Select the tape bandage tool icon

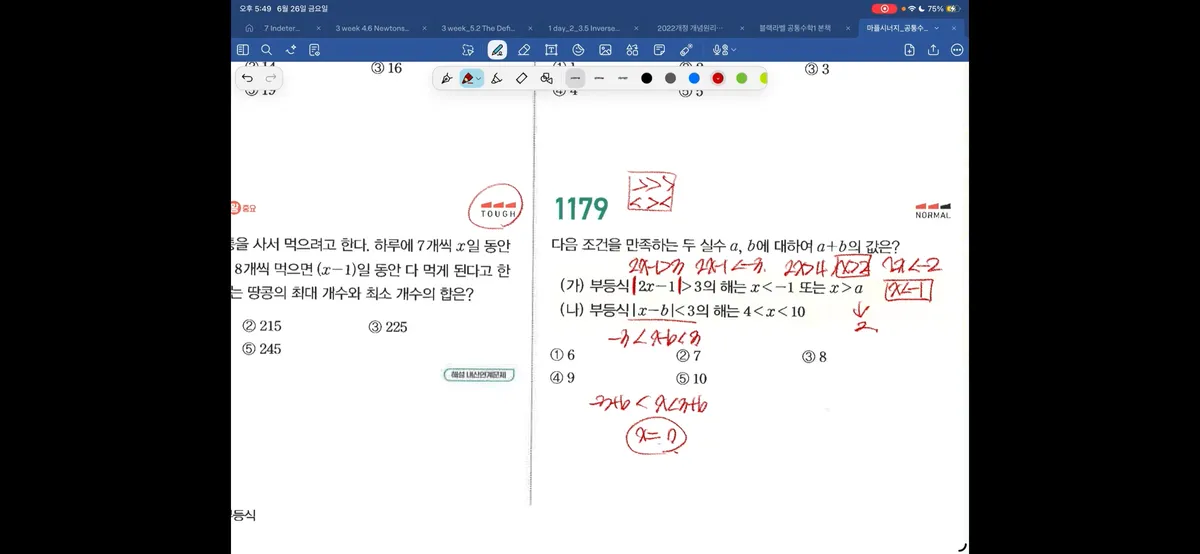tap(686, 49)
